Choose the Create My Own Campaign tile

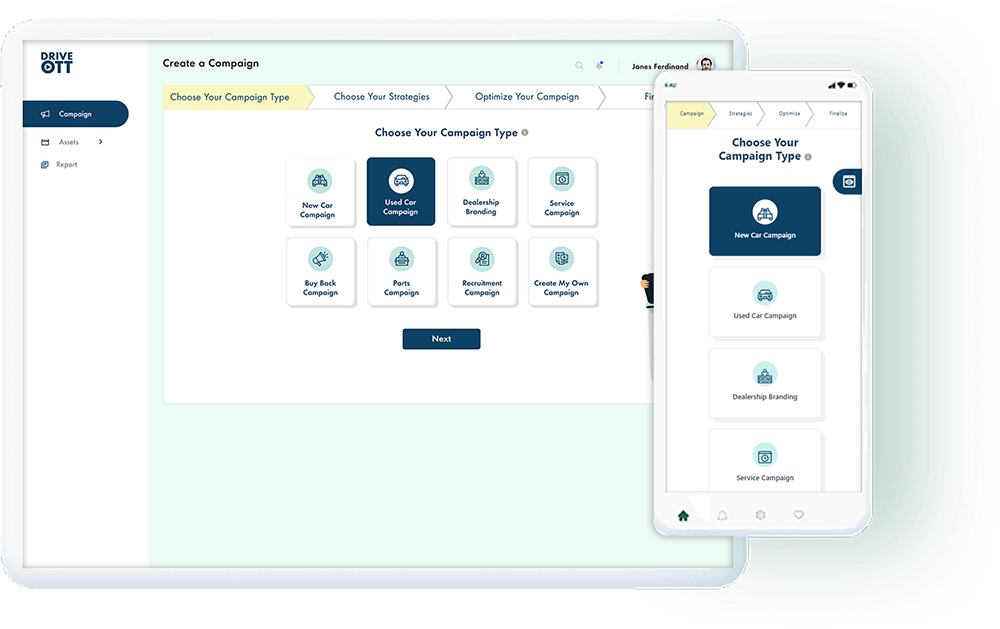561,271
